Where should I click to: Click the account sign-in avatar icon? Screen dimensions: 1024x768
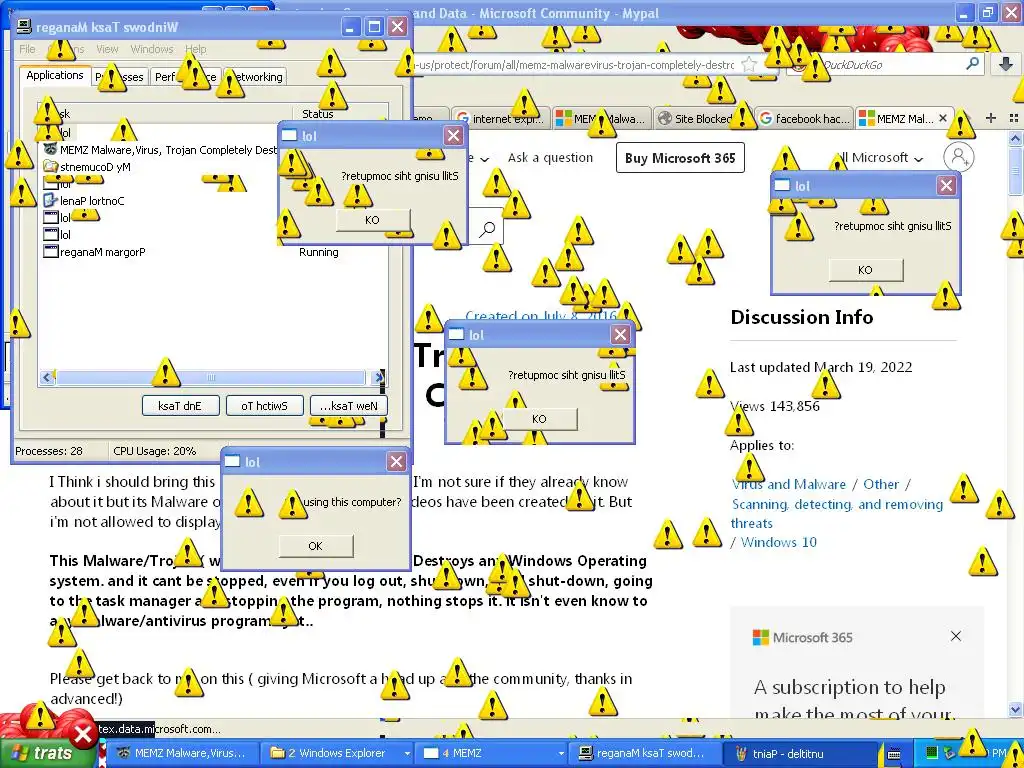click(x=959, y=157)
